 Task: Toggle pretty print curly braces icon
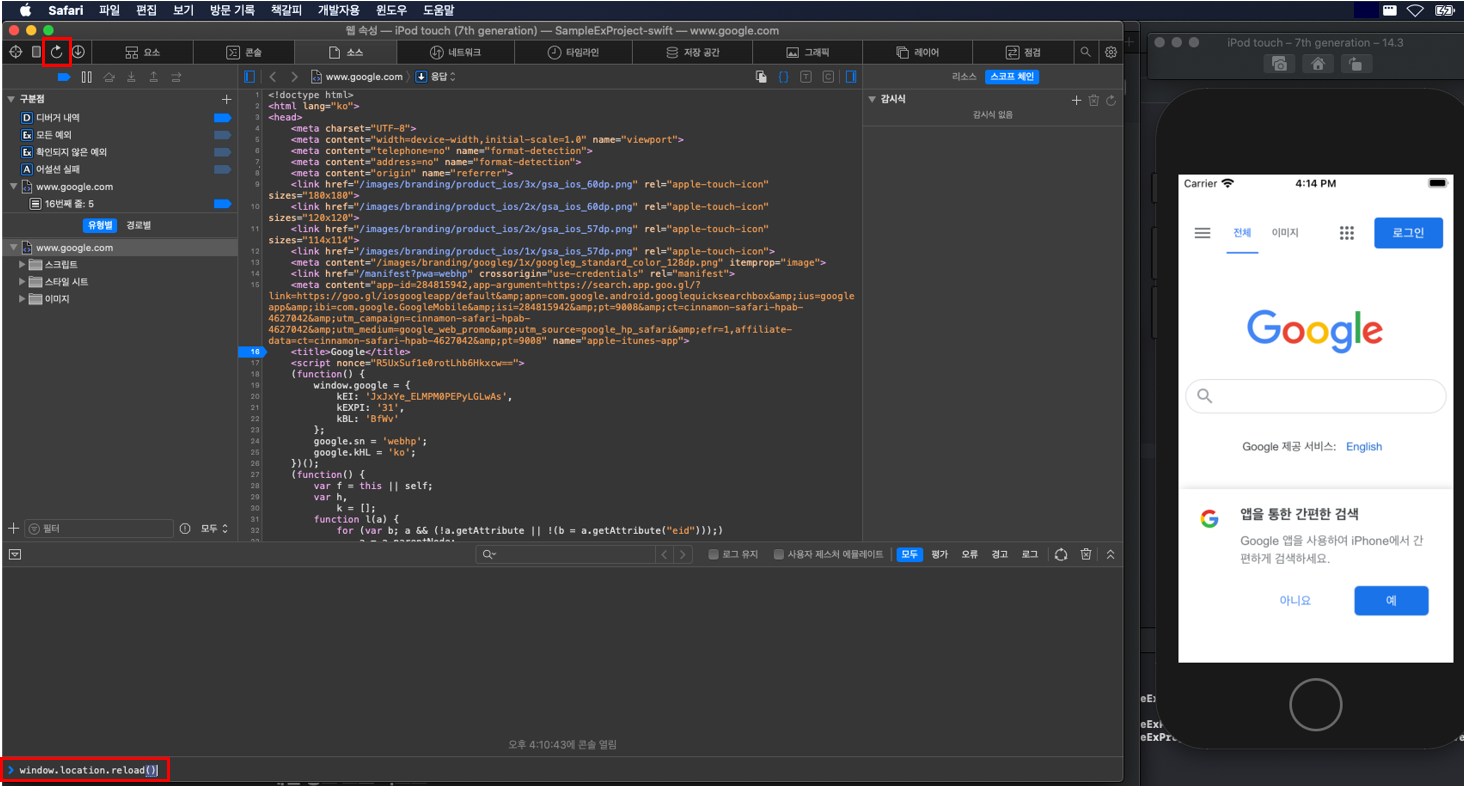783,77
